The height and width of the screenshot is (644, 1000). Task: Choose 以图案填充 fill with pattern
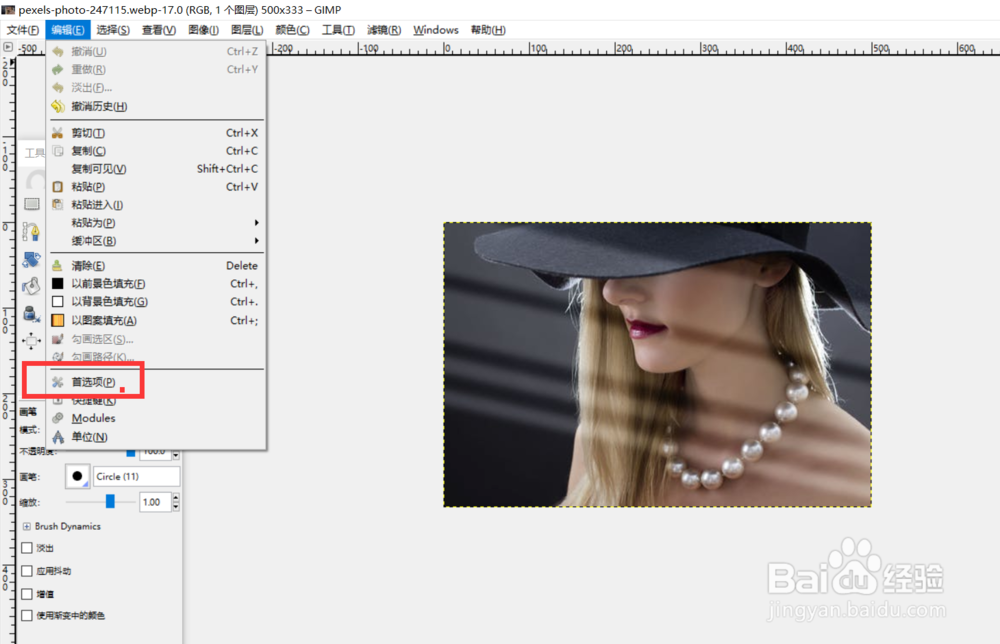tap(157, 320)
